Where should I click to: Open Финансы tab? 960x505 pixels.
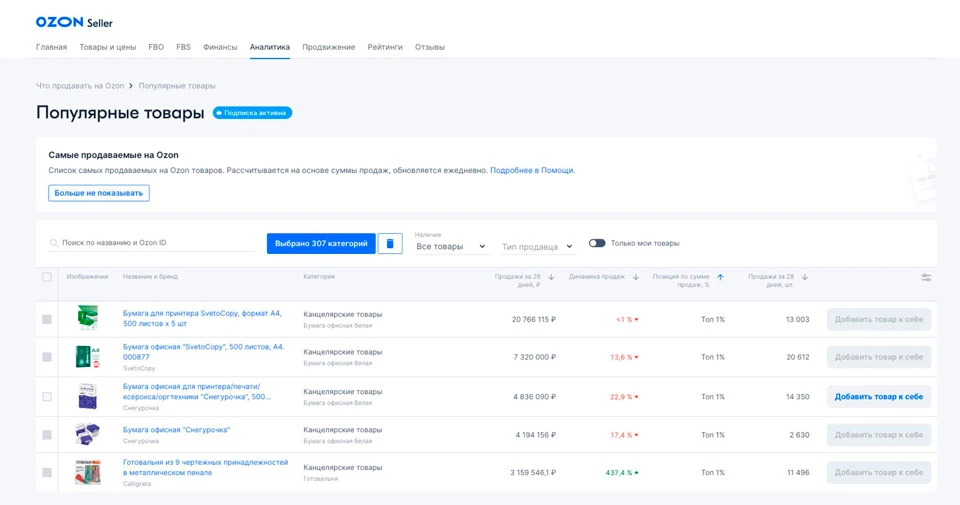point(220,47)
